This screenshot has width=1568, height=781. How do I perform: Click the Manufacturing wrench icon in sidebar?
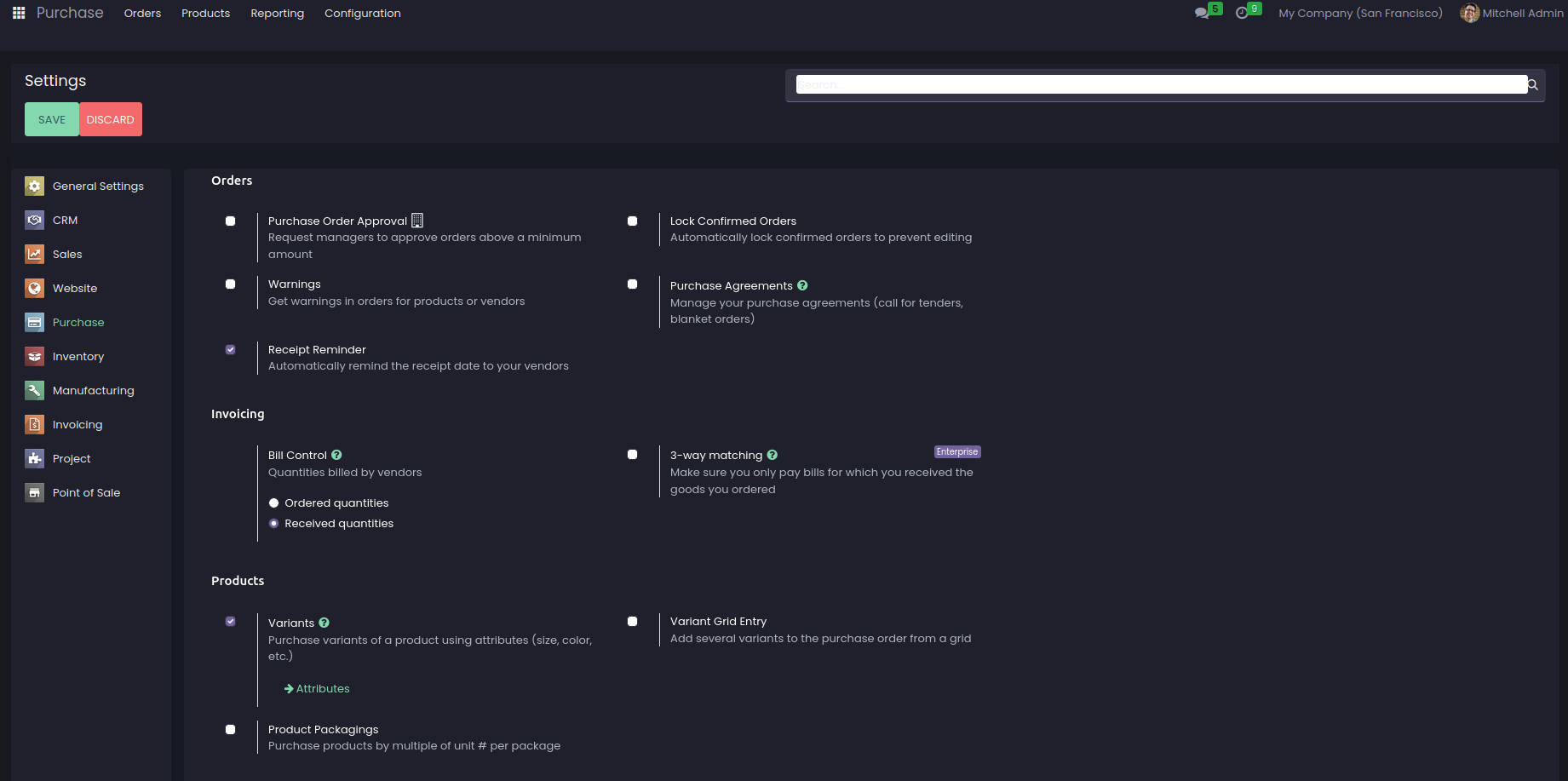(x=34, y=390)
